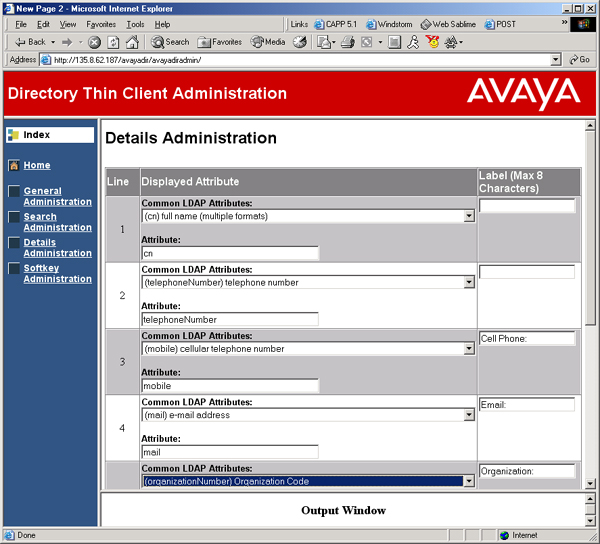This screenshot has height=544, width=600.
Task: Open the File menu
Action: 21,24
